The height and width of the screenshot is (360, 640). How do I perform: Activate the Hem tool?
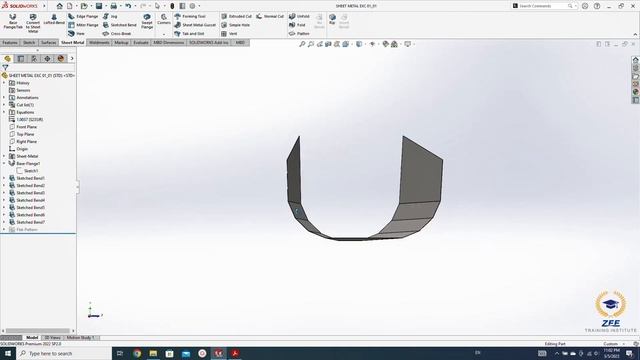pos(77,33)
